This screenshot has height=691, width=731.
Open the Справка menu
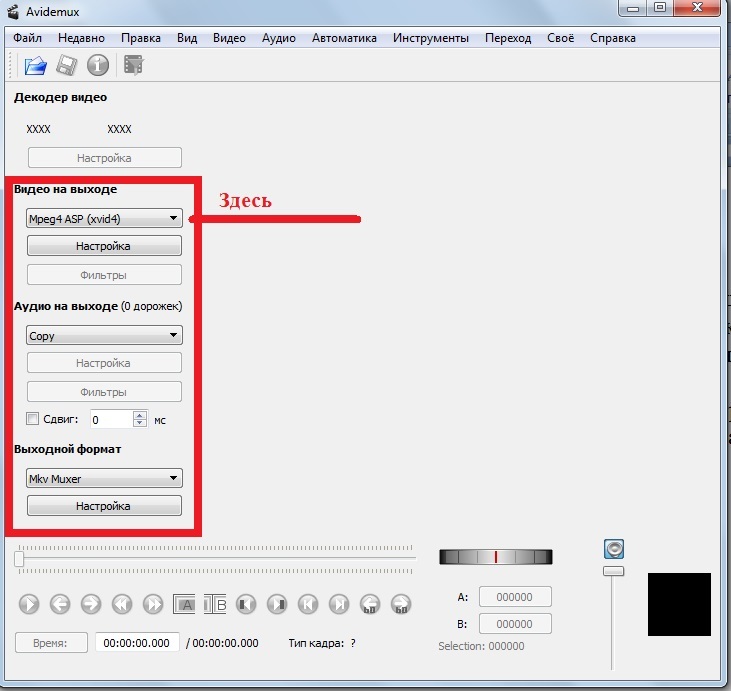[613, 38]
